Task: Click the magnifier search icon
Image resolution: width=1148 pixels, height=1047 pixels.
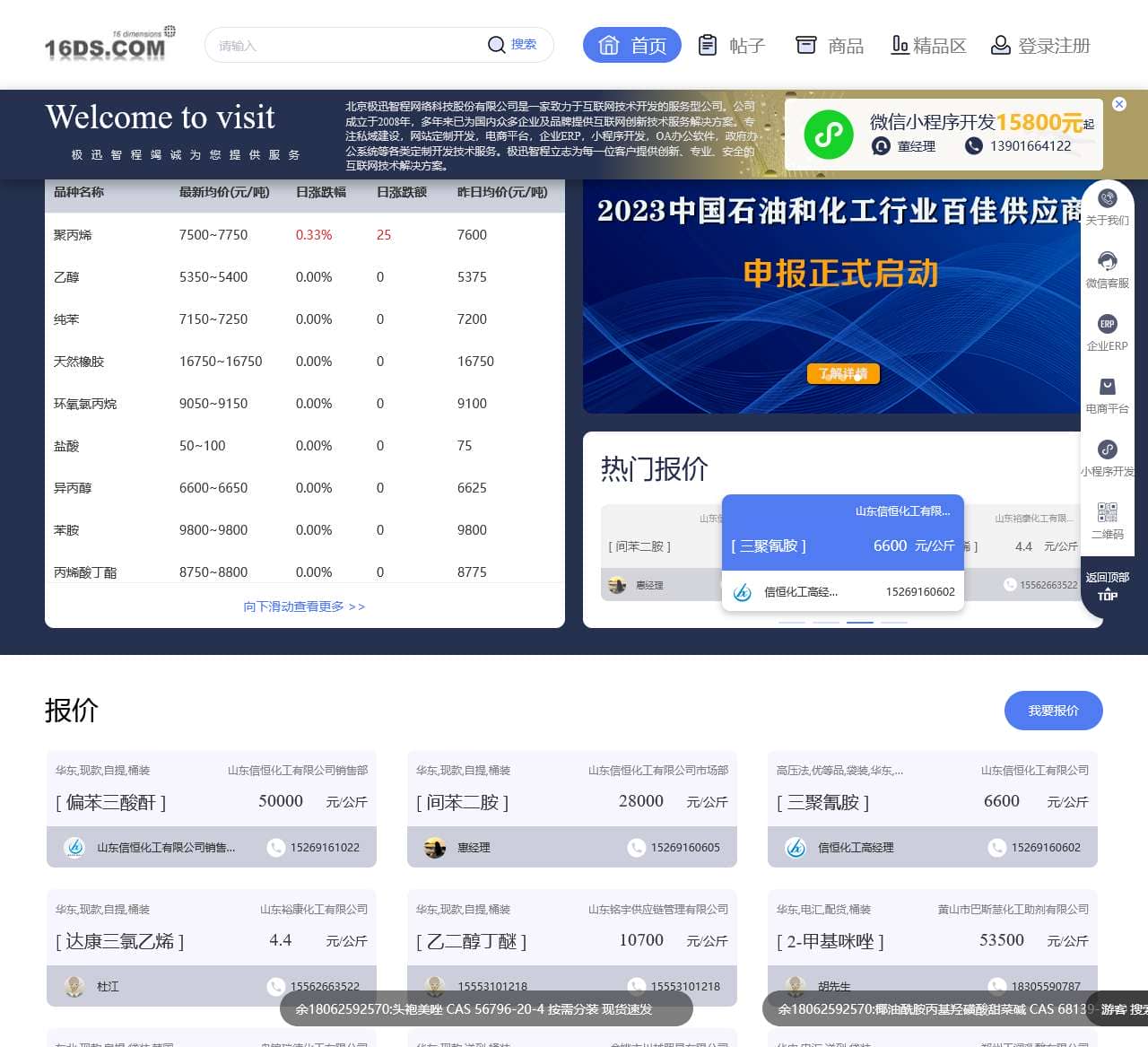Action: click(x=496, y=45)
